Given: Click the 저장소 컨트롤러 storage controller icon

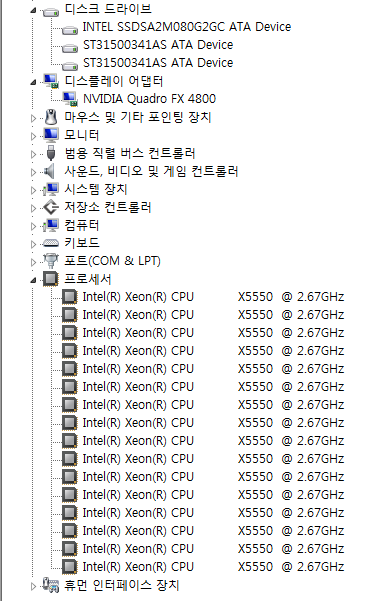Looking at the screenshot, I should click(51, 207).
